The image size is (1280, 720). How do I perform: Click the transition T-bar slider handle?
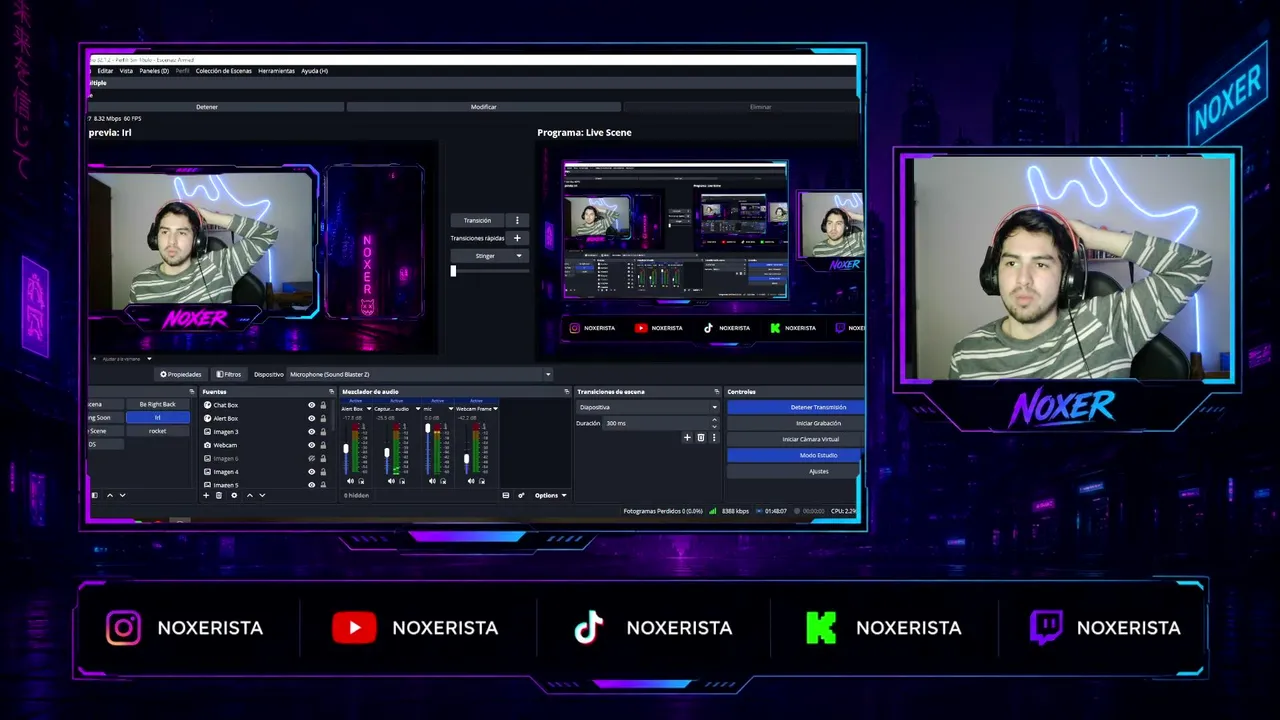(x=453, y=271)
